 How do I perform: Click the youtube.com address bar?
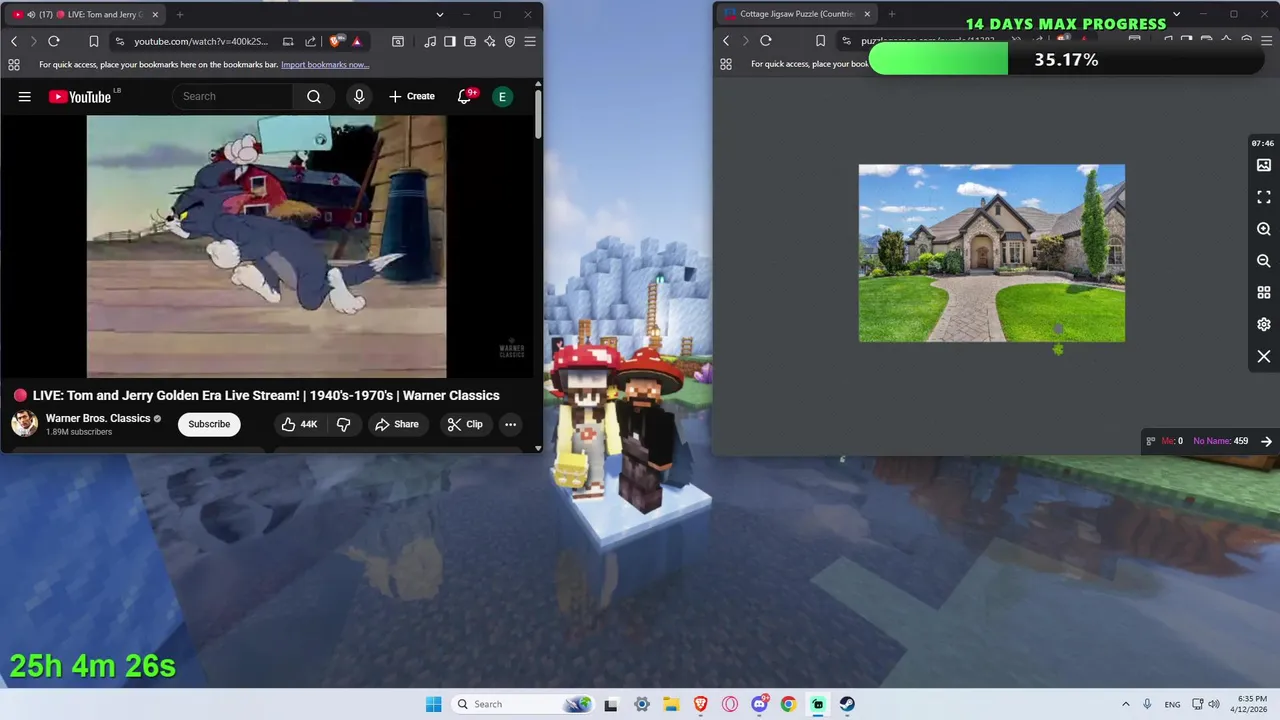point(201,41)
